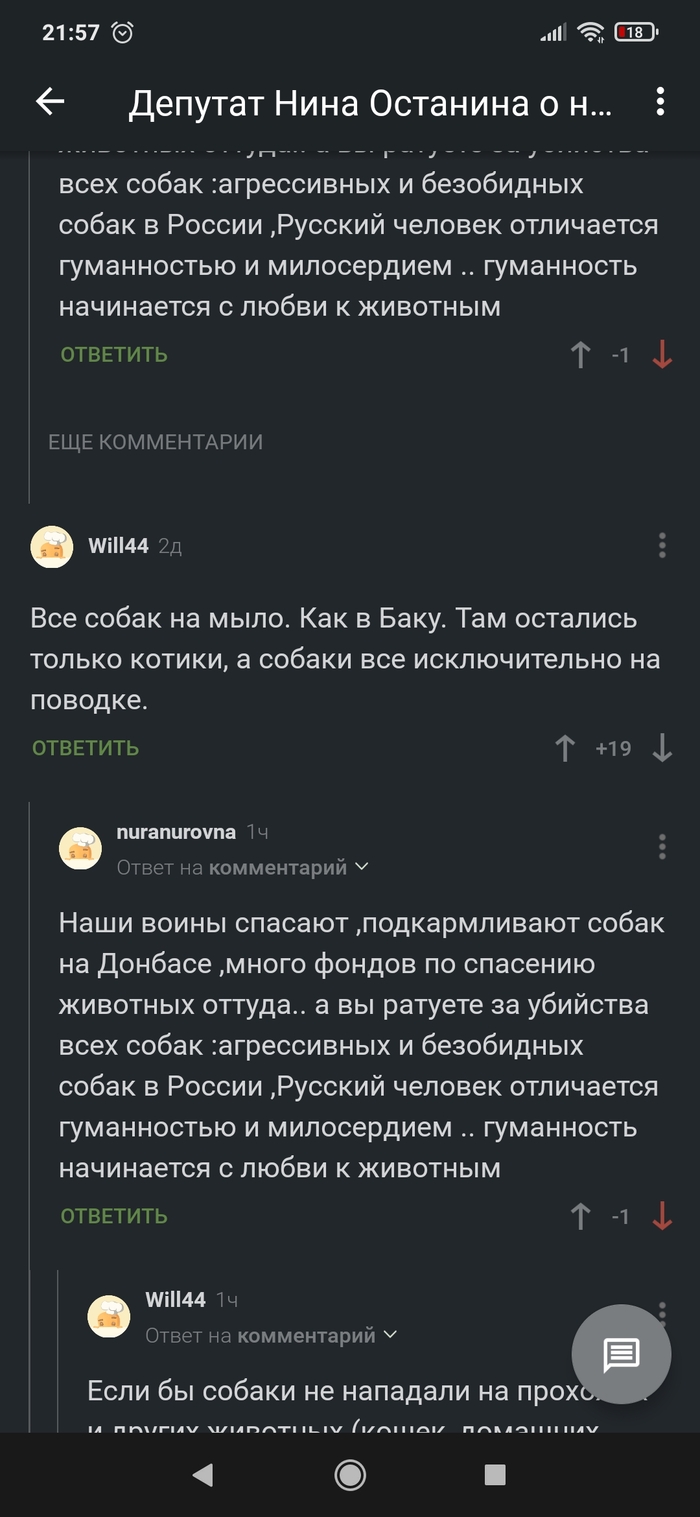The image size is (700, 1517).
Task: Reply to Will44's comment about Baku
Action: coord(86,748)
